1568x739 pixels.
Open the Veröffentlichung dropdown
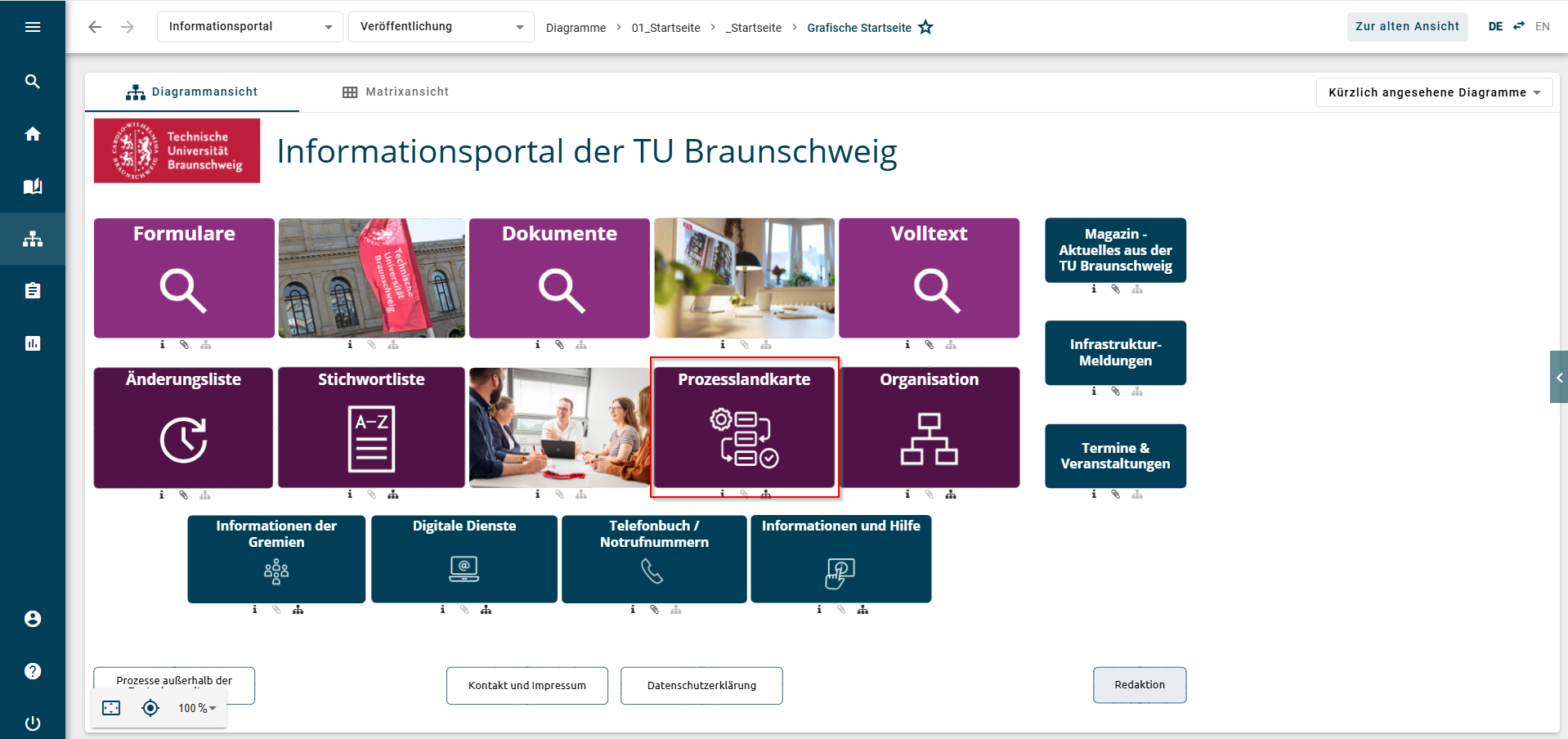click(x=441, y=27)
